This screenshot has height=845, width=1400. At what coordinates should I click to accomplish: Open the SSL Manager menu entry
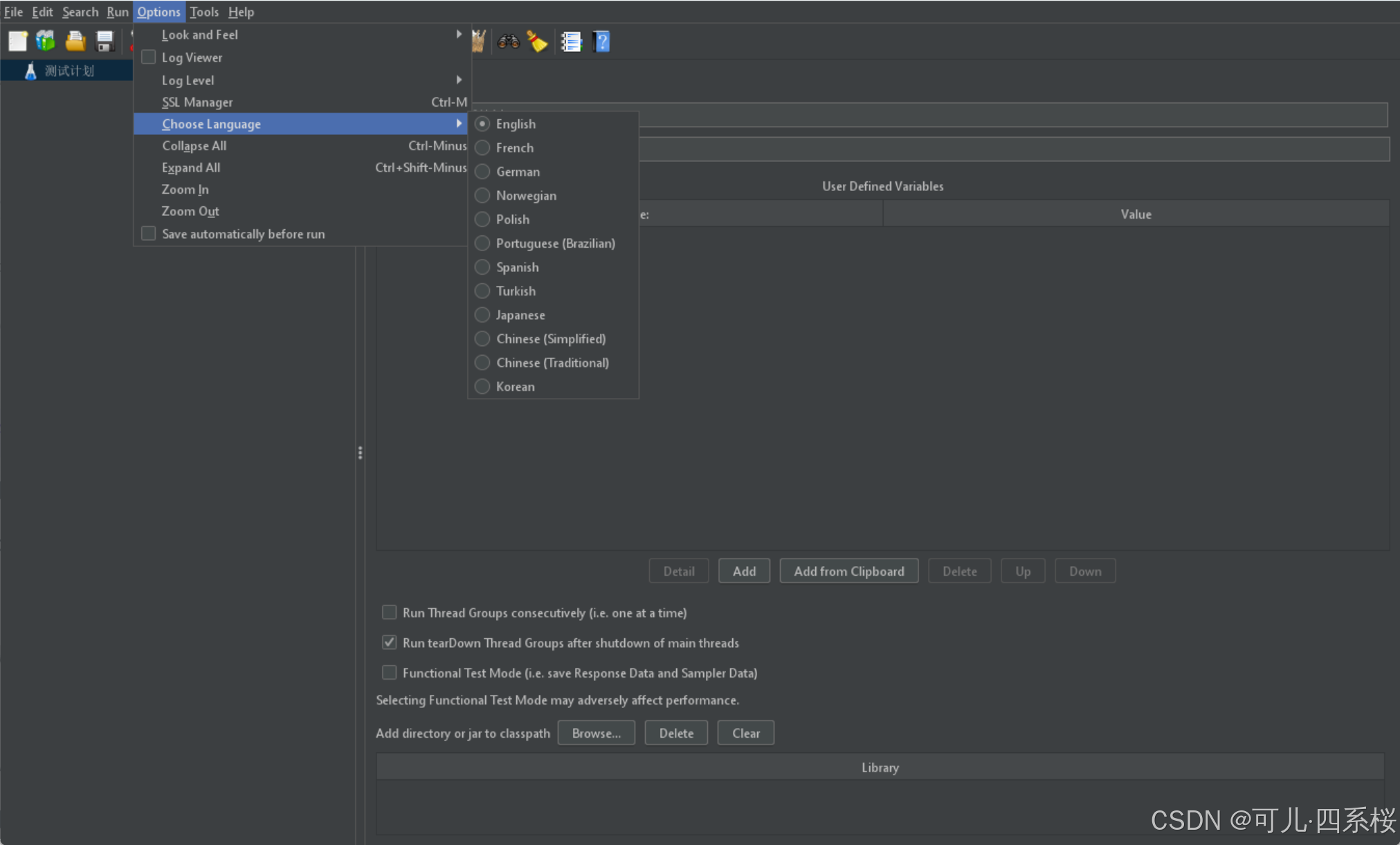tap(197, 102)
